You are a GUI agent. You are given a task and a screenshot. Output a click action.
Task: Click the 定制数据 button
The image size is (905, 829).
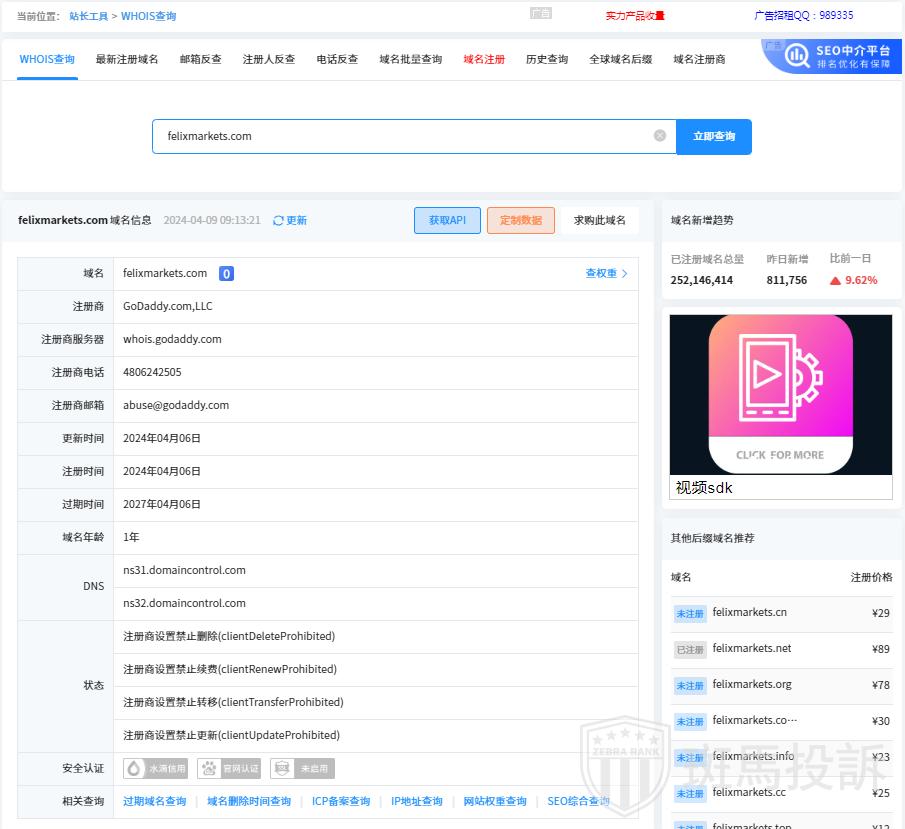(520, 220)
